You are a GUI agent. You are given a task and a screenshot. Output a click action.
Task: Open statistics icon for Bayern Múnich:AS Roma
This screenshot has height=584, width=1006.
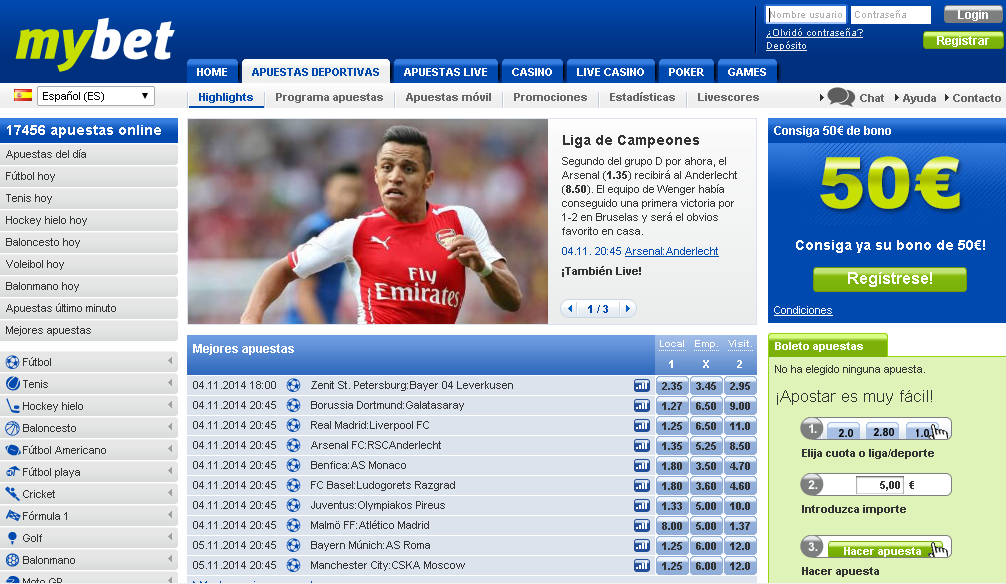coord(642,545)
